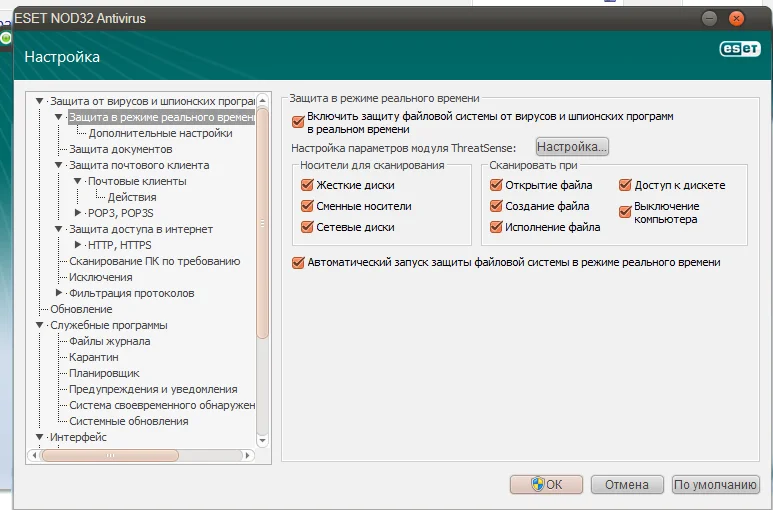This screenshot has height=510, width=773.
Task: Toggle Создание файла checkbox
Action: pyautogui.click(x=496, y=206)
